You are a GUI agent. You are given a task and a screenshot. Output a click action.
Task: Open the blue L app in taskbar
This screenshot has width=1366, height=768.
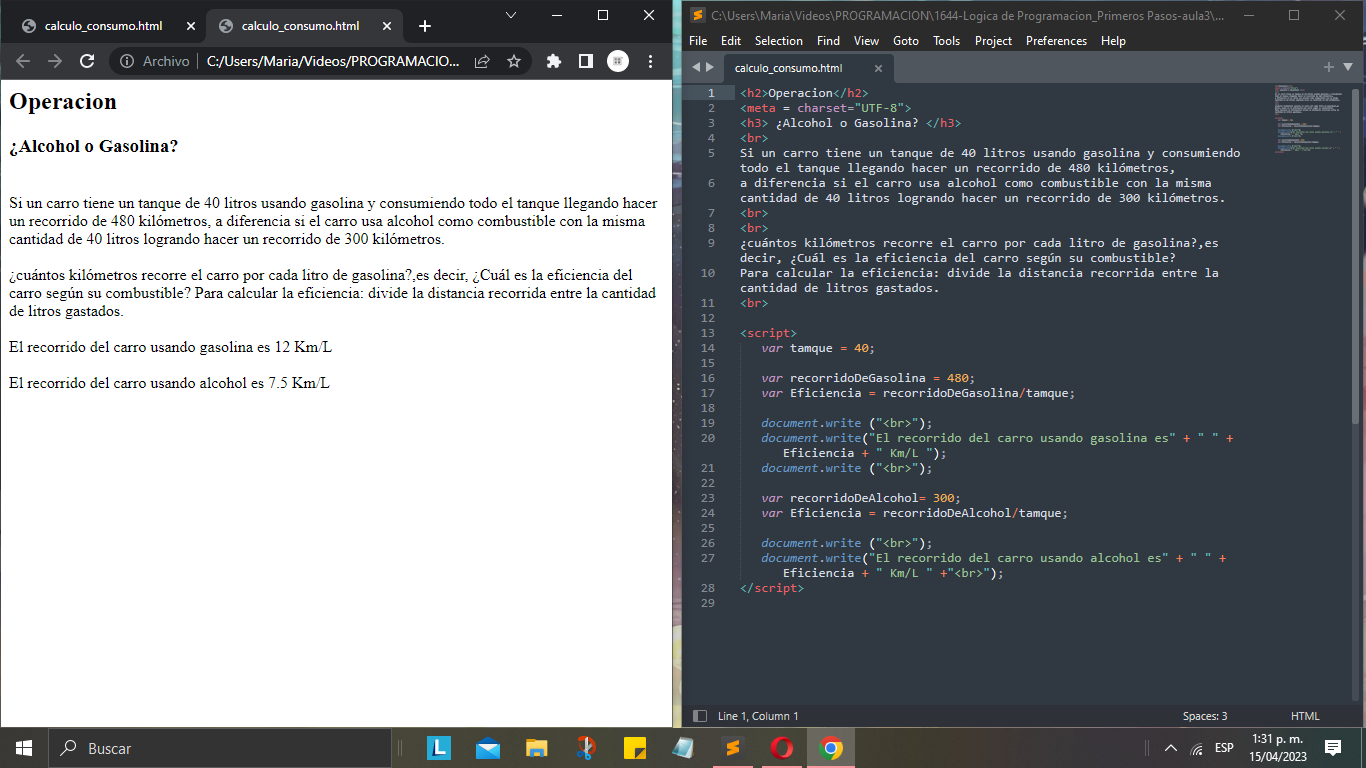439,748
